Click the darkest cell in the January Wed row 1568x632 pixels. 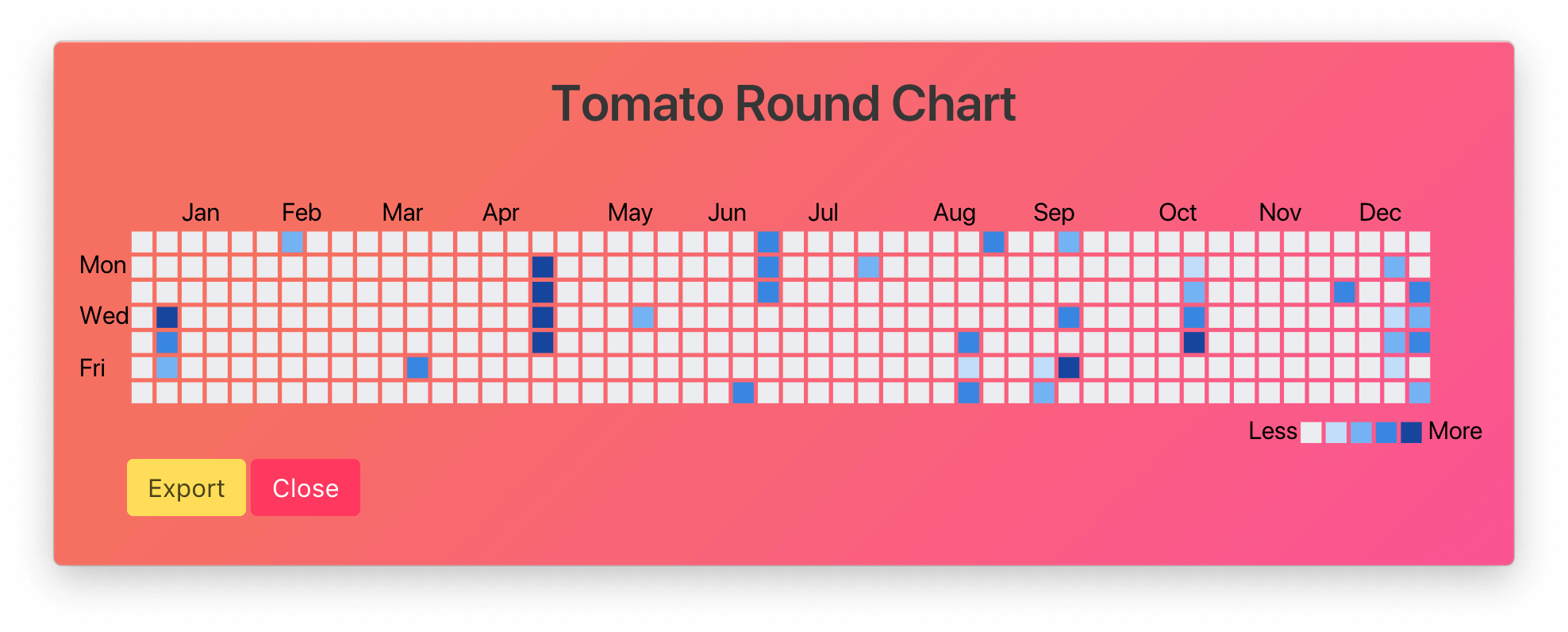[x=166, y=317]
